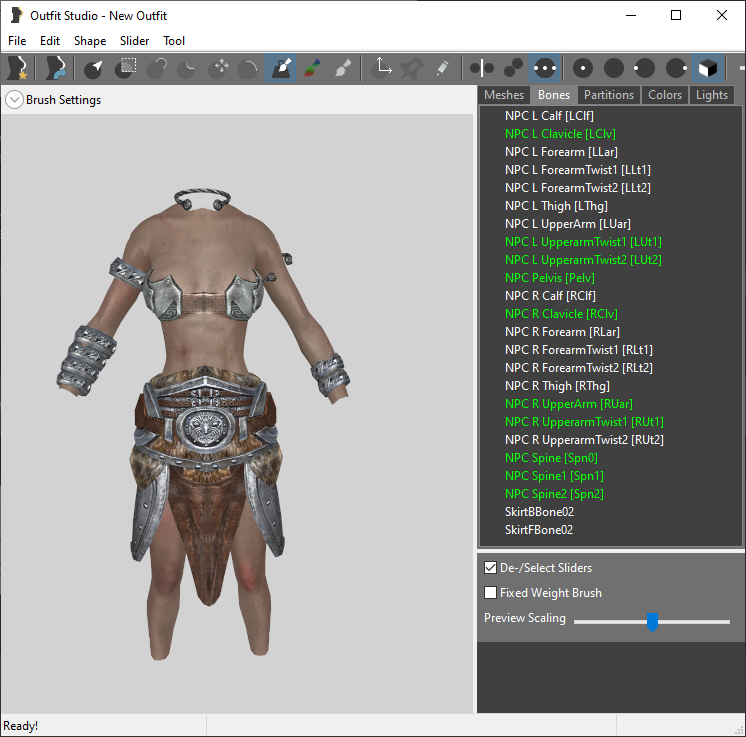Toggle perspective cube view icon
The height and width of the screenshot is (737, 746).
pos(708,68)
